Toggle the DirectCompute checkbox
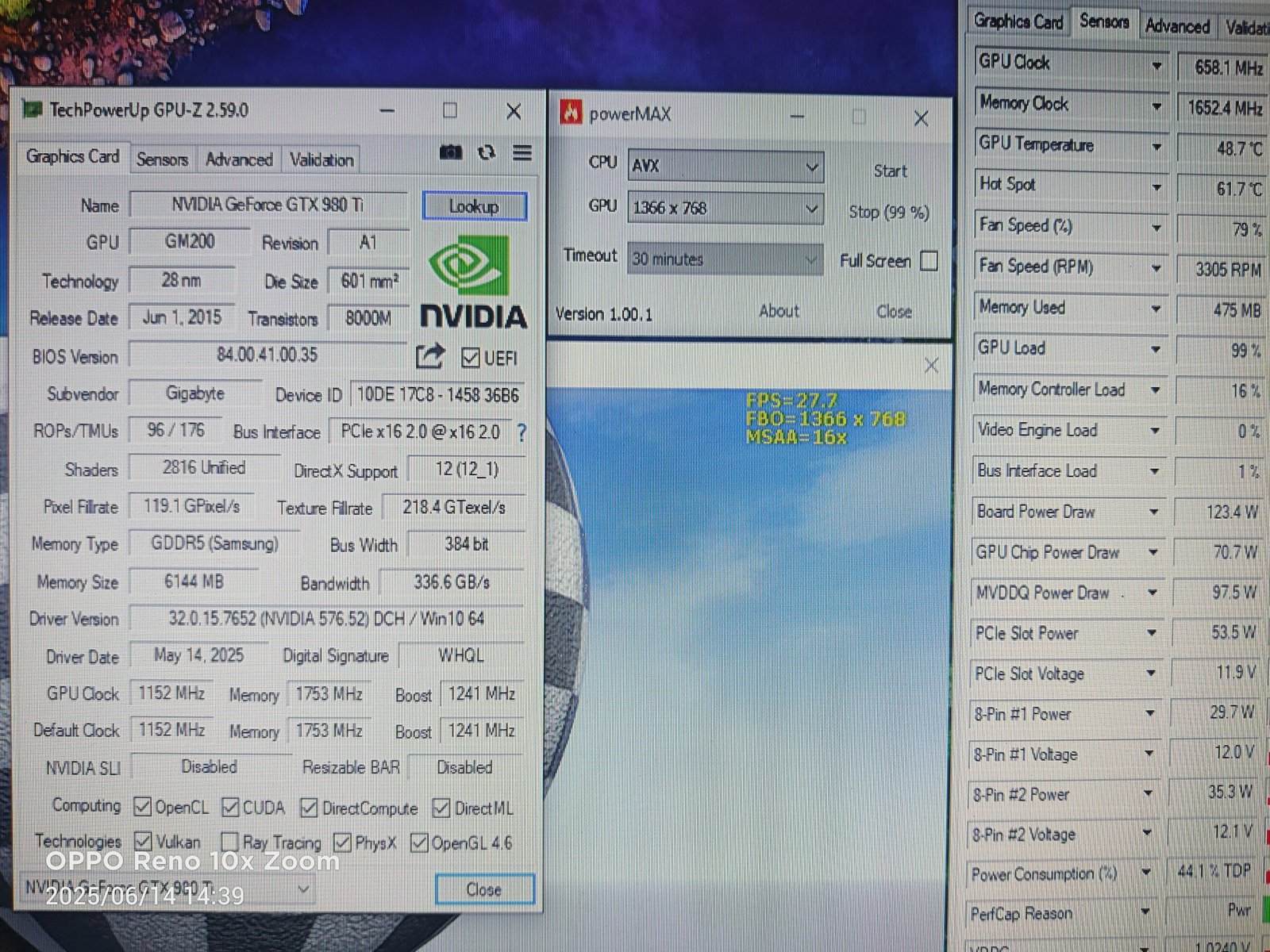Viewport: 1270px width, 952px height. tap(309, 808)
